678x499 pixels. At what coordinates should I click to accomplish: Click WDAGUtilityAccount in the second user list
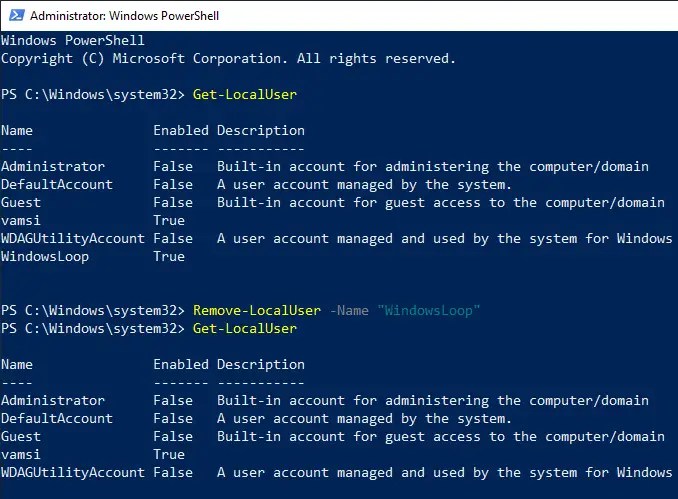tap(72, 472)
